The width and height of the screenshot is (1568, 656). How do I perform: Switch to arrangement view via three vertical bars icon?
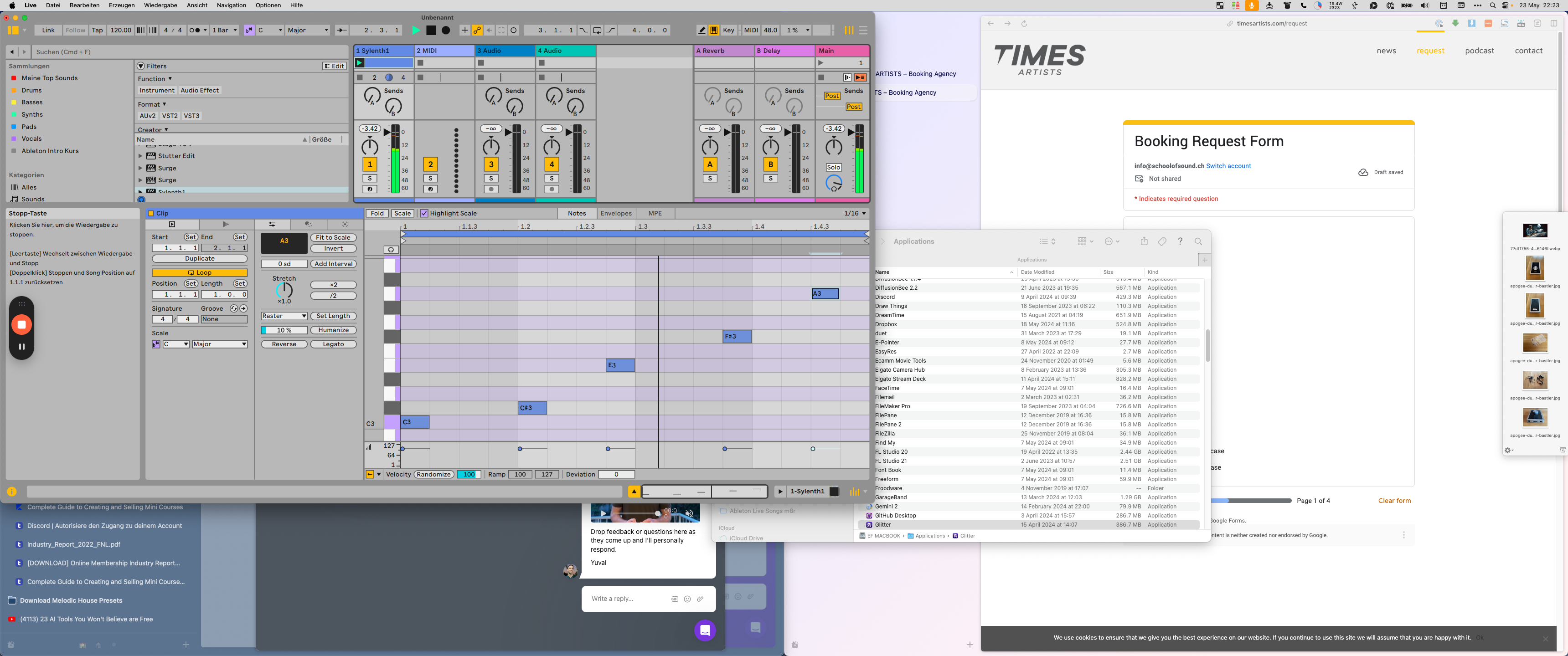point(849,30)
